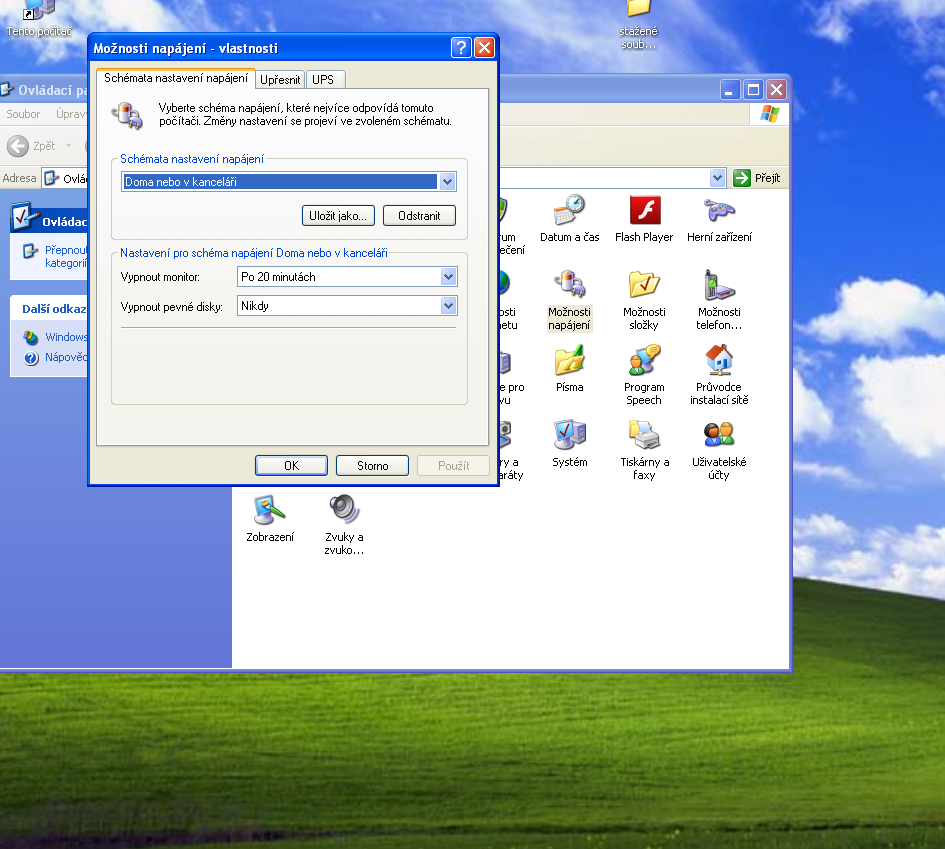This screenshot has height=849, width=945.
Task: Open Uživatelské účty icon
Action: pyautogui.click(x=719, y=437)
